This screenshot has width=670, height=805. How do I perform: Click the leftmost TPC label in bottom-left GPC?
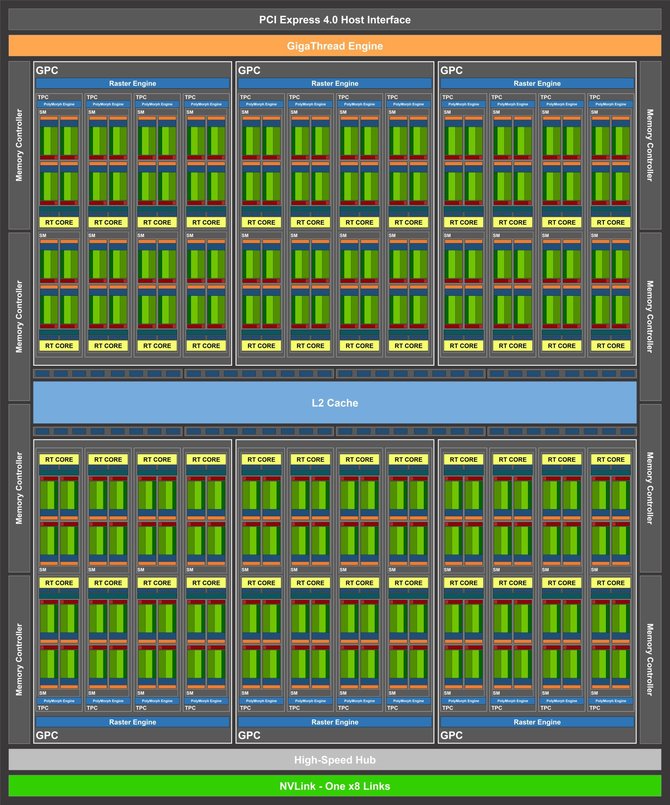click(x=43, y=708)
